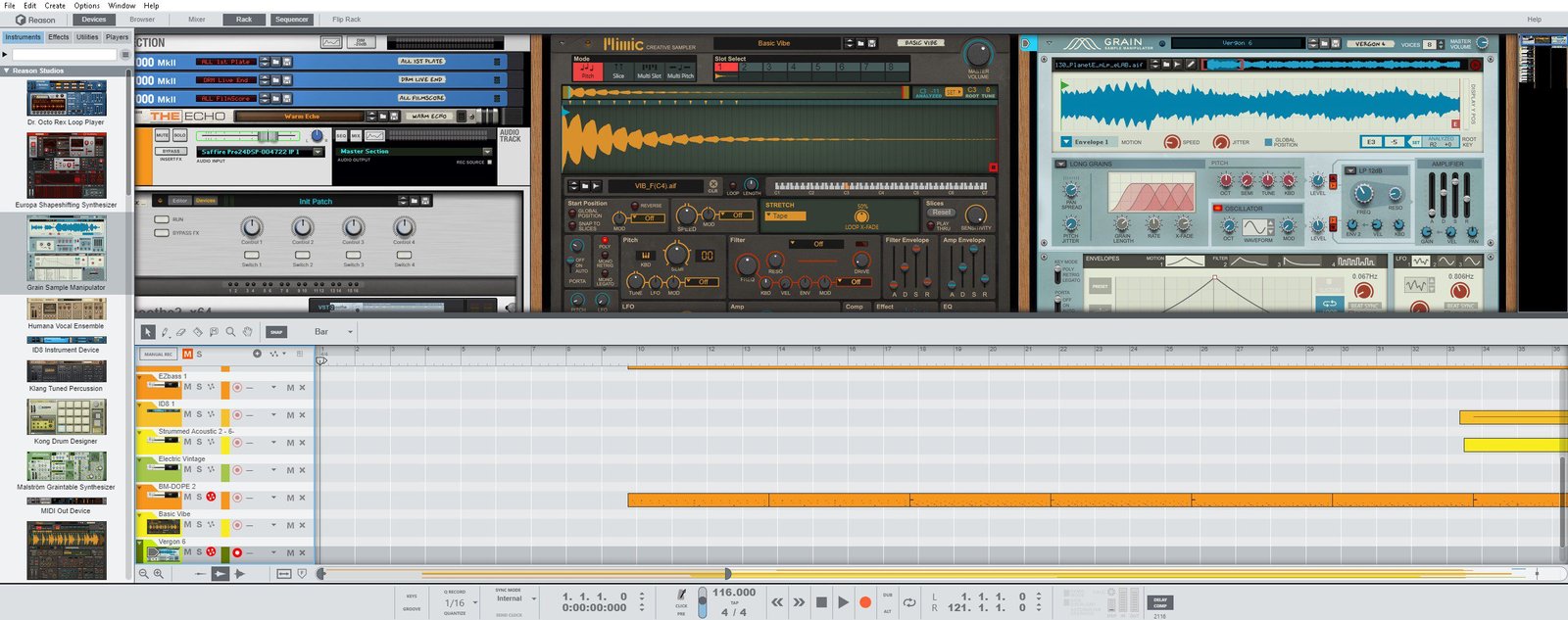This screenshot has height=620, width=1568.
Task: Expand the browser search triangle arrow
Action: [6, 55]
